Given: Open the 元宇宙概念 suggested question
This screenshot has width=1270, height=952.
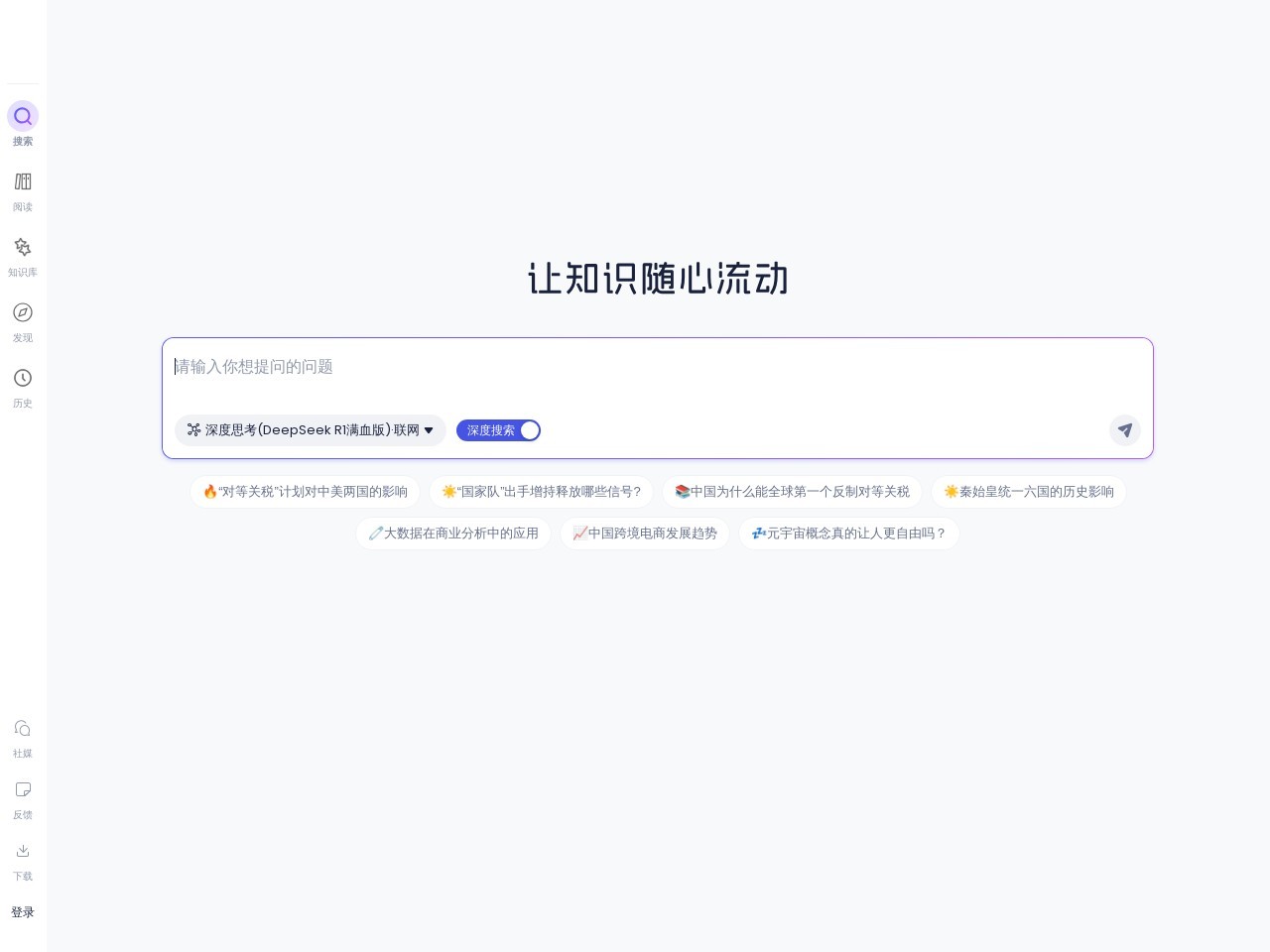Looking at the screenshot, I should click(849, 534).
